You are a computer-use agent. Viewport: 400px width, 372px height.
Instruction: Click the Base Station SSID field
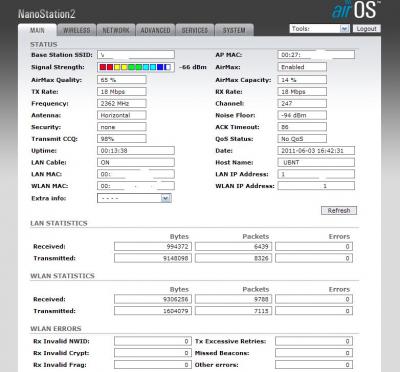click(x=136, y=55)
